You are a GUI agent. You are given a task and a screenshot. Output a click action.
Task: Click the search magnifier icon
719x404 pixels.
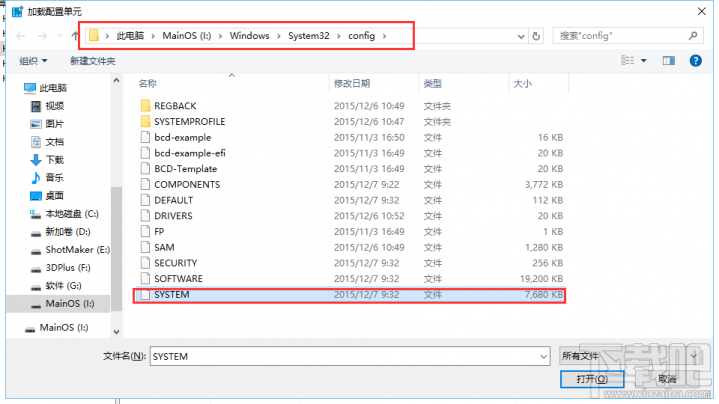[x=693, y=35]
